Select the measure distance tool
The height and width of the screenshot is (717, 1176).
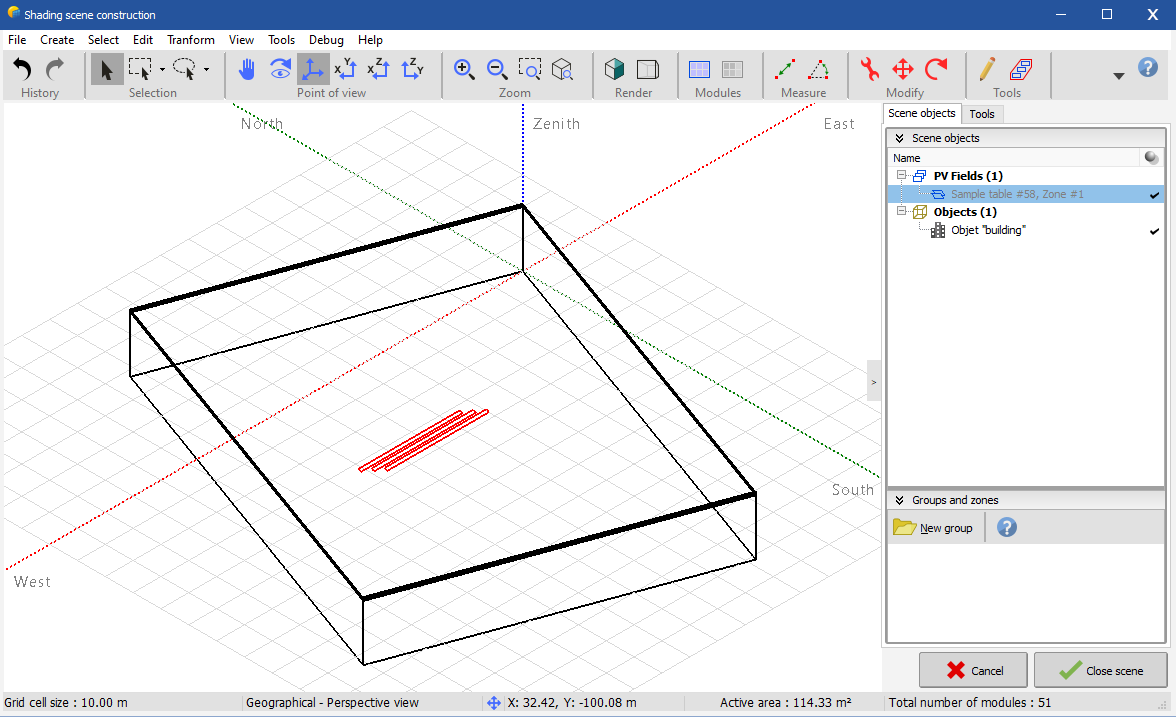(785, 70)
